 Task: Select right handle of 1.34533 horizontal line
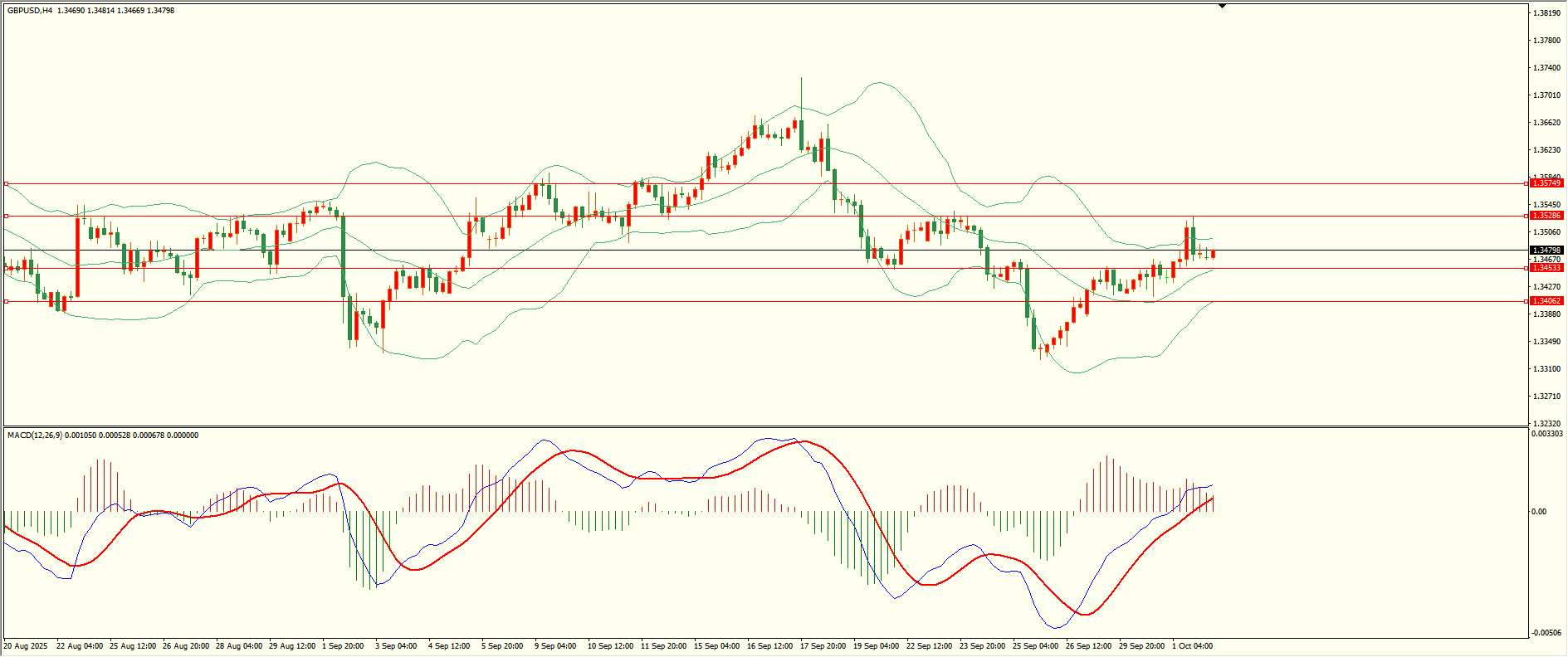pos(1526,268)
